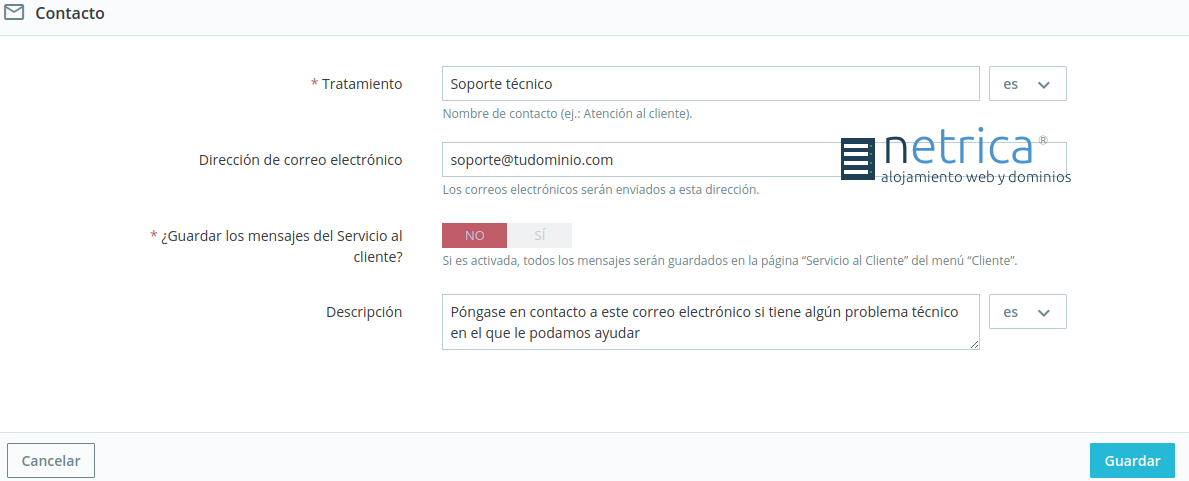Click the Dirección de correo electrónico label
1189x481 pixels.
(301, 160)
